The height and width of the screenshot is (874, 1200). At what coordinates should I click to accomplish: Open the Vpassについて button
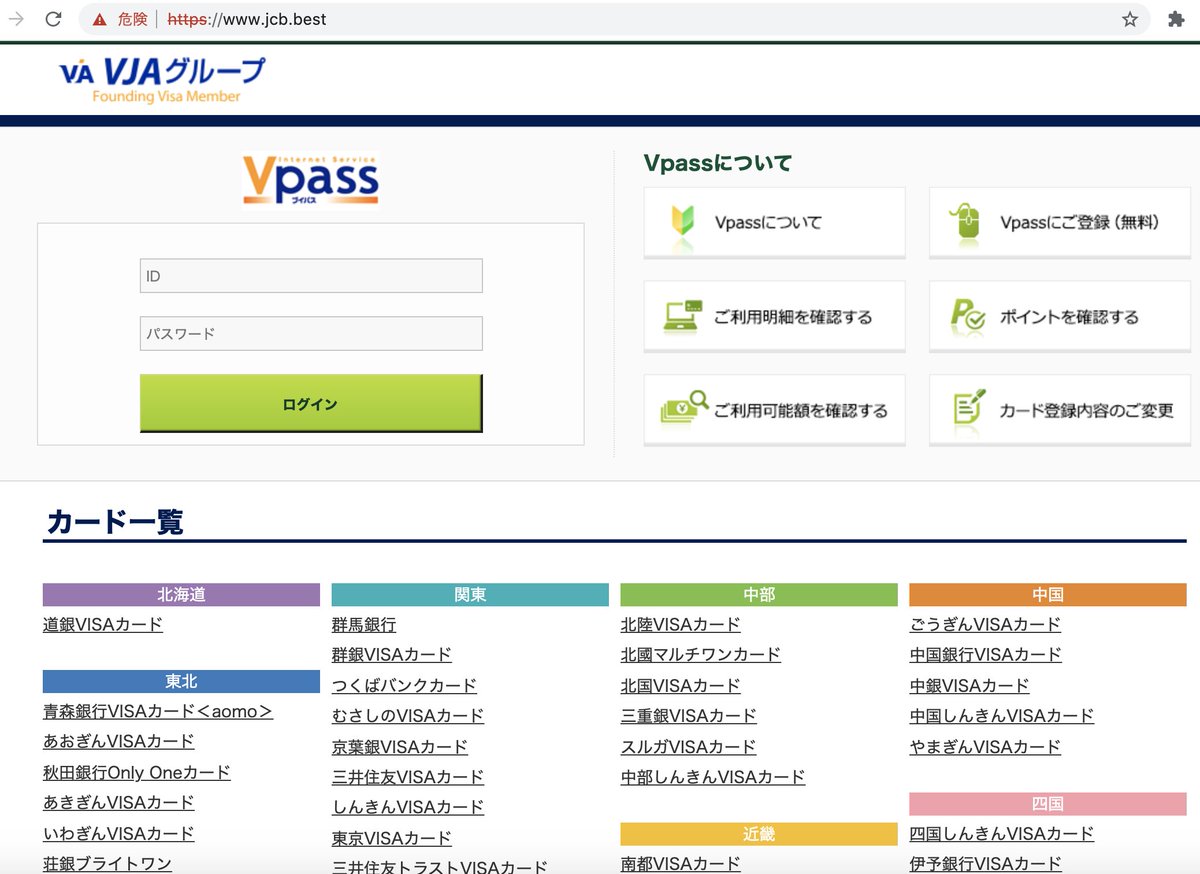tap(774, 222)
